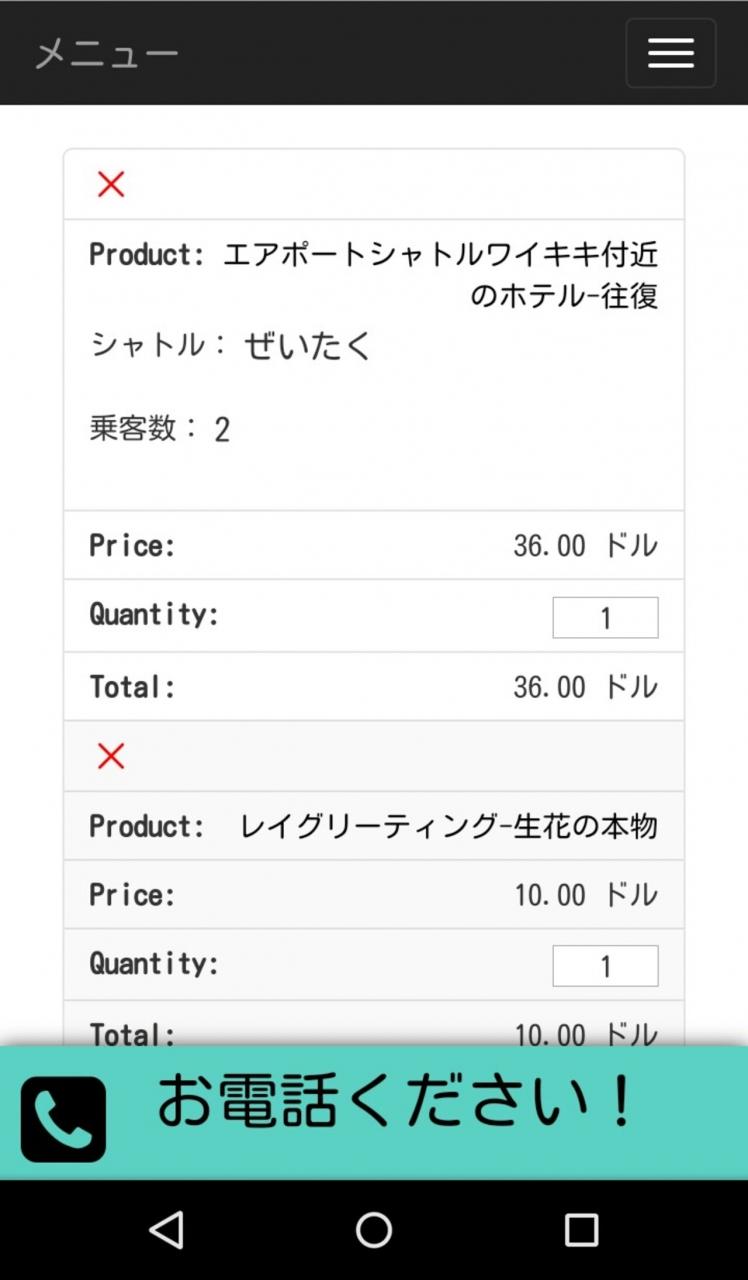Tap the お電話ください！ call banner text
748x1280 pixels.
click(396, 1101)
